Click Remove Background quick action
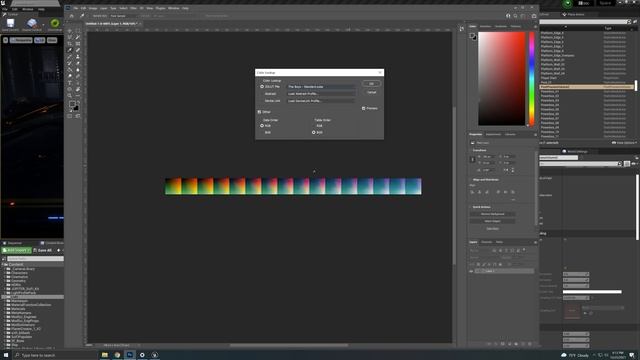 (493, 214)
